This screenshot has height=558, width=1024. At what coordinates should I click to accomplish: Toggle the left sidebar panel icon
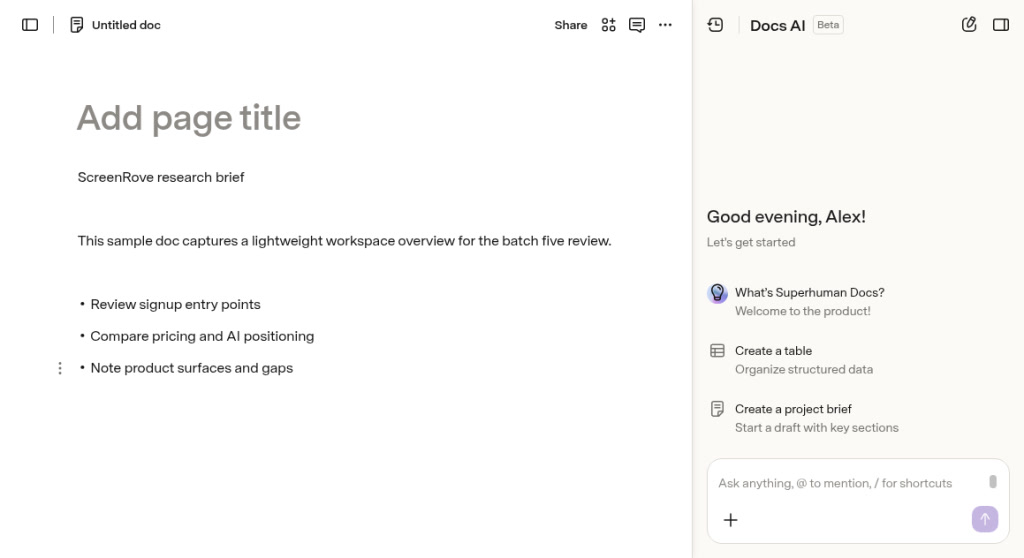click(30, 25)
